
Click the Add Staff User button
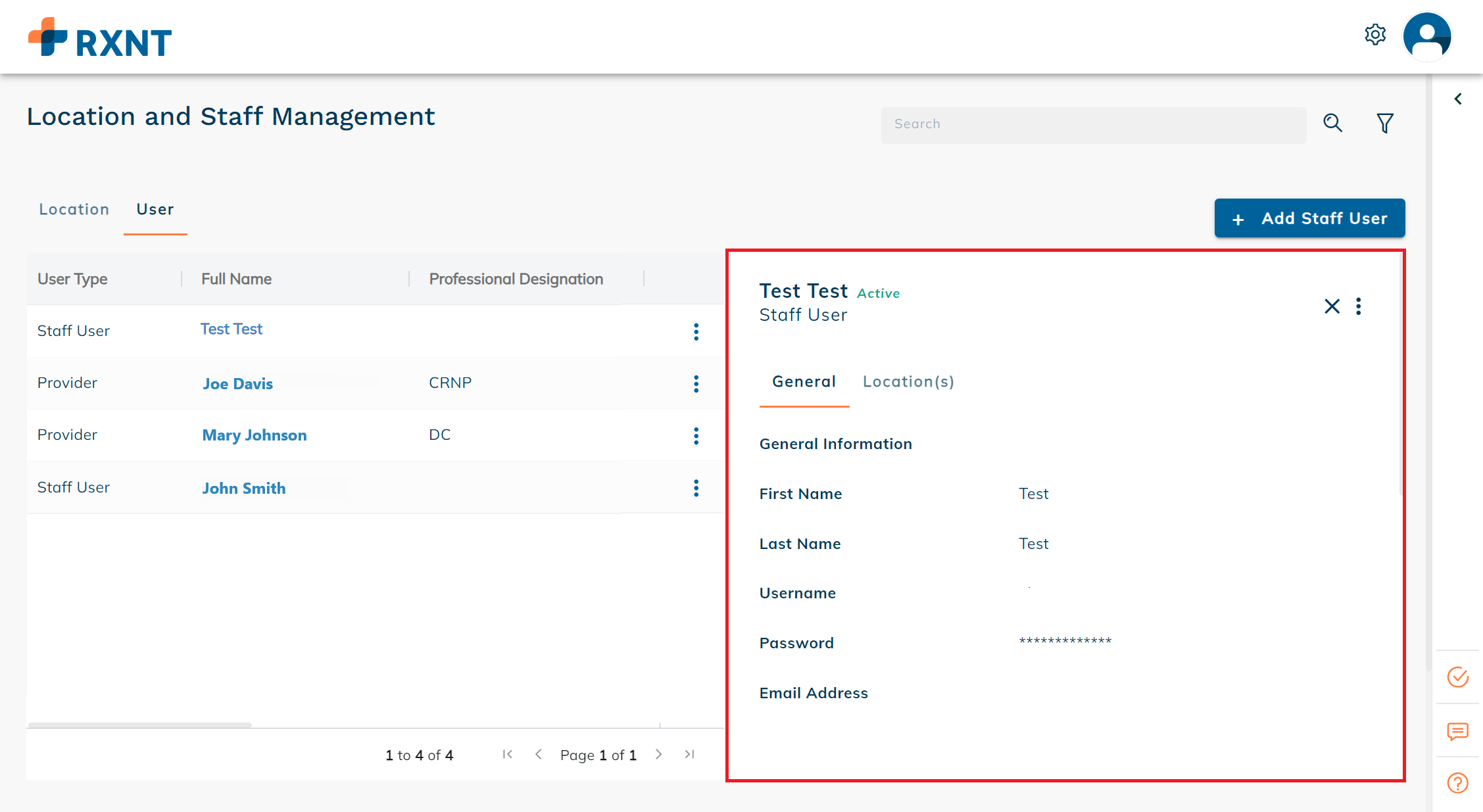[x=1309, y=218]
